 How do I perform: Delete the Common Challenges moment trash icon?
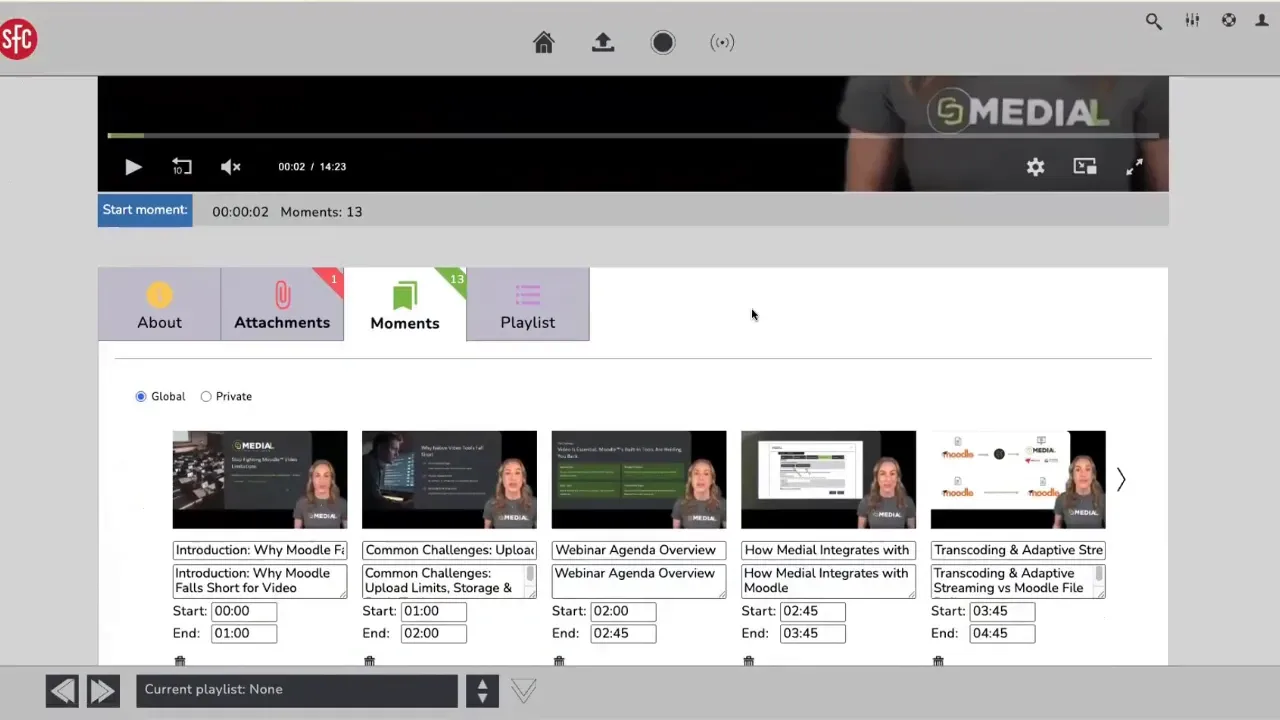tap(369, 661)
